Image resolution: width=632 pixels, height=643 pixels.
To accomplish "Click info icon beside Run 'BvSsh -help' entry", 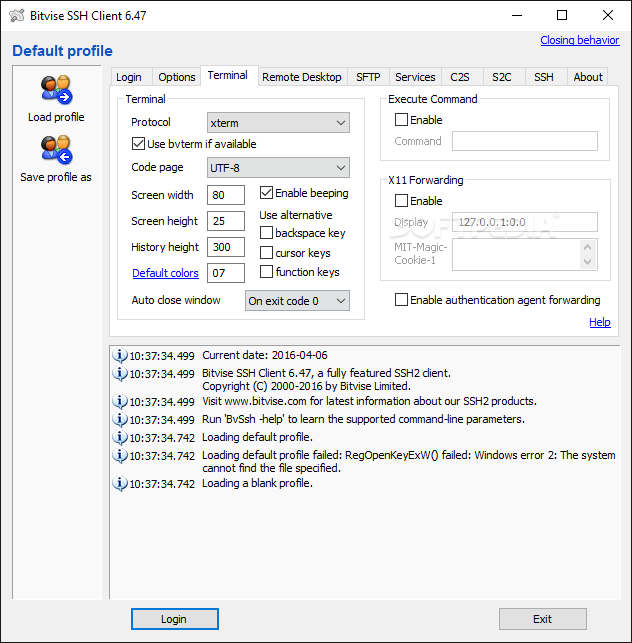I will coord(120,420).
